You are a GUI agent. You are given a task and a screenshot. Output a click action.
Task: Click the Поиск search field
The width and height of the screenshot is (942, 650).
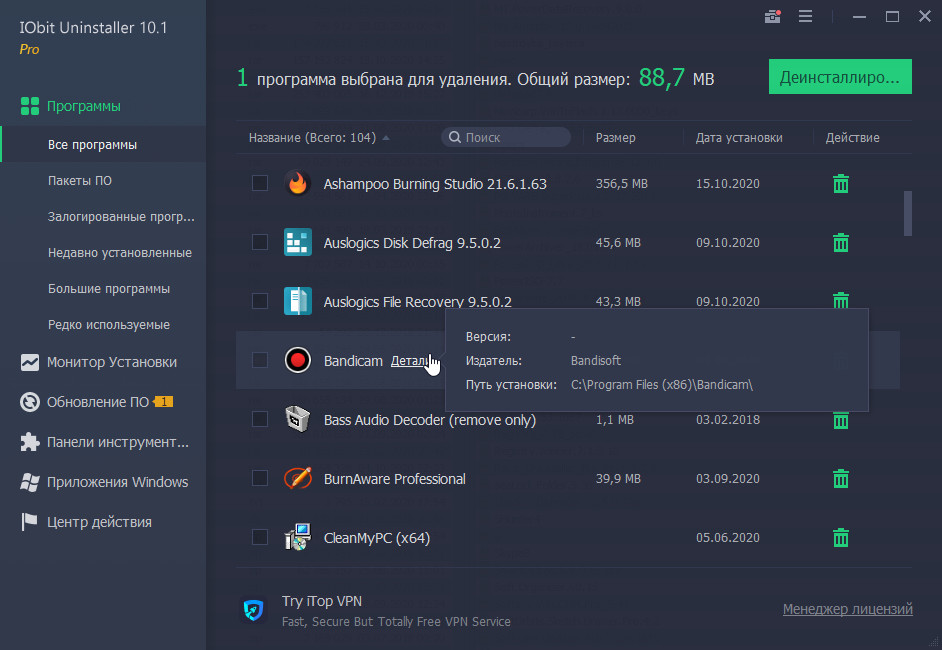506,138
